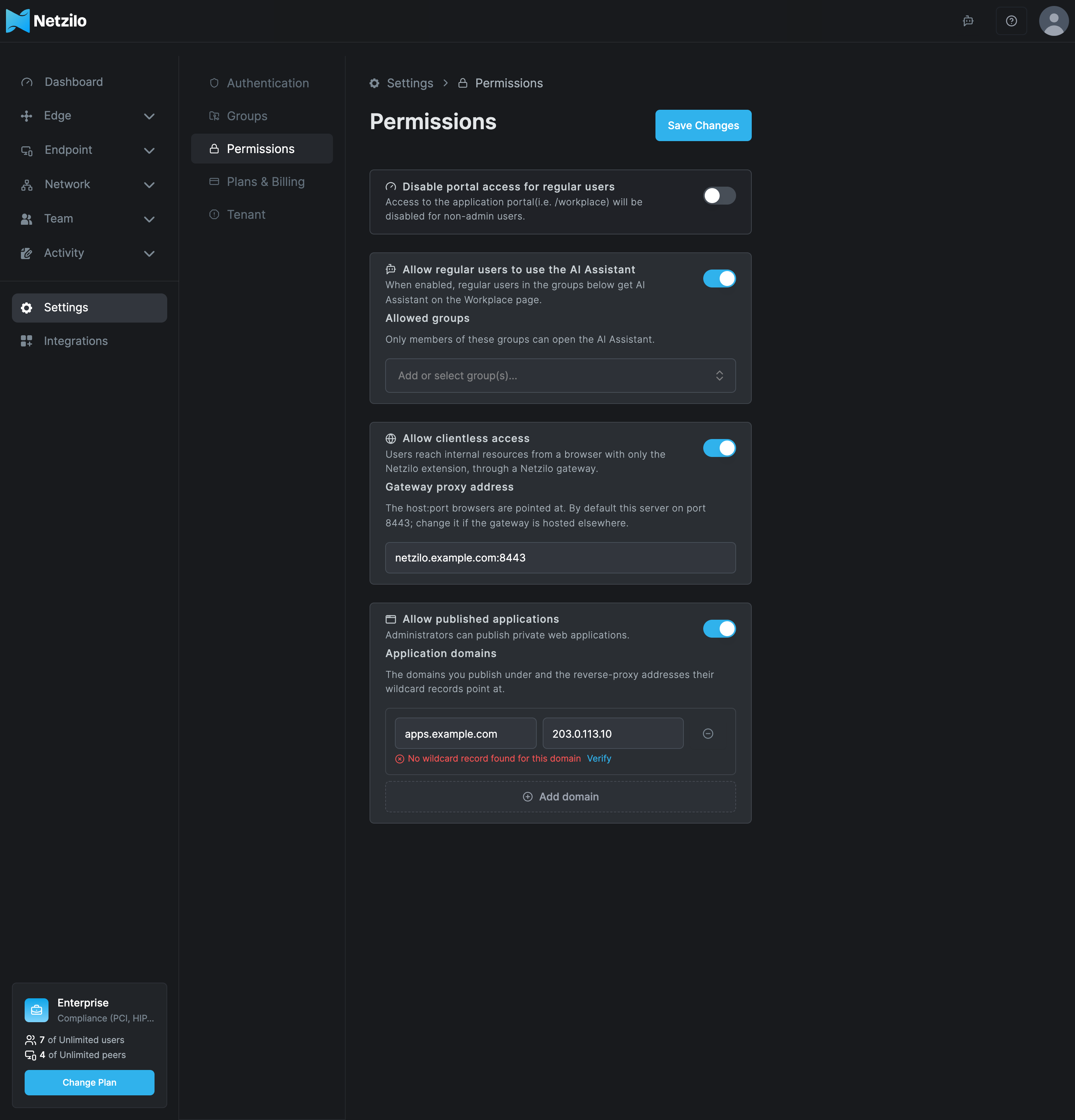The height and width of the screenshot is (1120, 1075).
Task: Click the Save Changes button
Action: tap(702, 125)
